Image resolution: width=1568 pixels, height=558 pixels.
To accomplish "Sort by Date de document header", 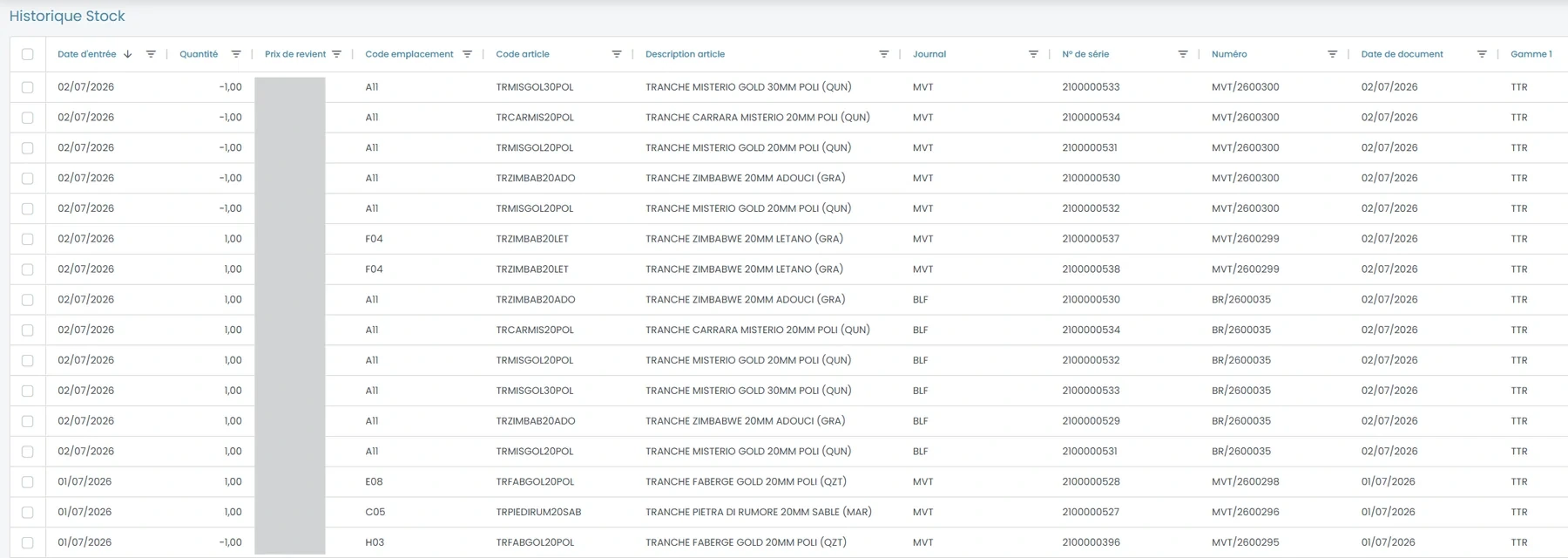I will tap(1402, 54).
